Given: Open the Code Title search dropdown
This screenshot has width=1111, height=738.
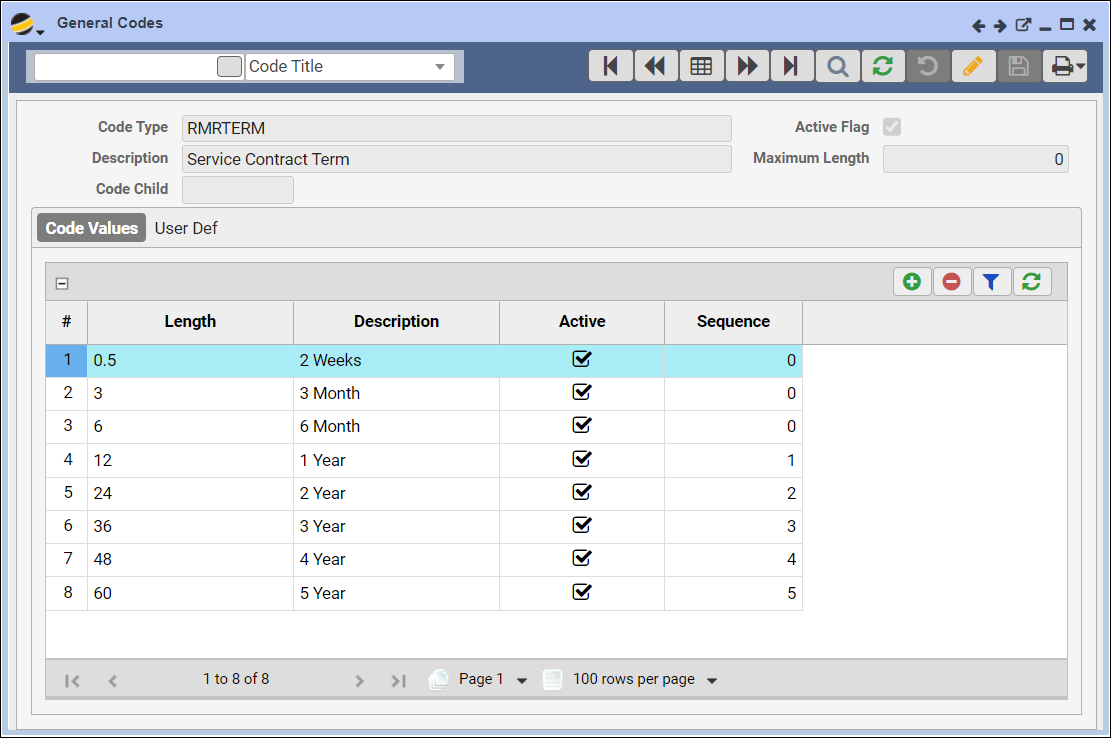Looking at the screenshot, I should (x=439, y=67).
